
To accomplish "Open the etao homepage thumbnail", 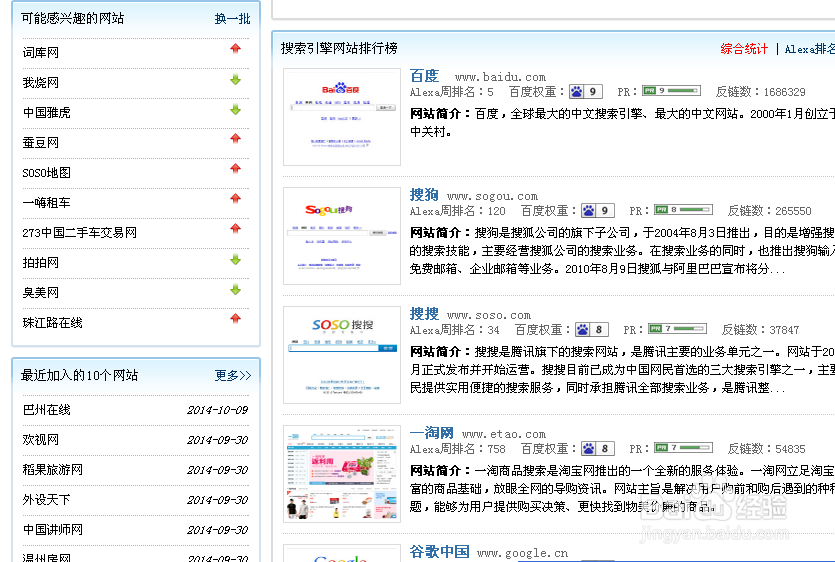I will click(x=342, y=474).
